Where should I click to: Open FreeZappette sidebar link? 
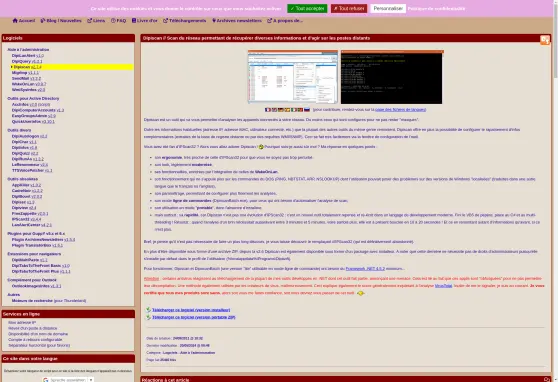(30, 214)
